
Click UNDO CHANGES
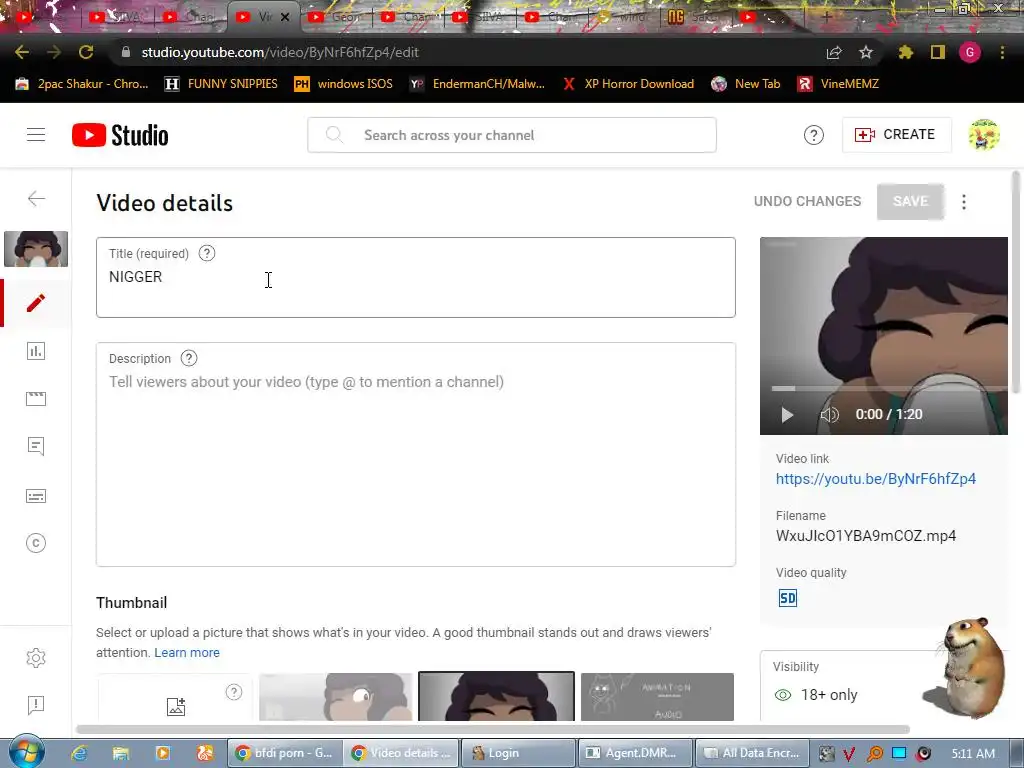click(x=807, y=201)
